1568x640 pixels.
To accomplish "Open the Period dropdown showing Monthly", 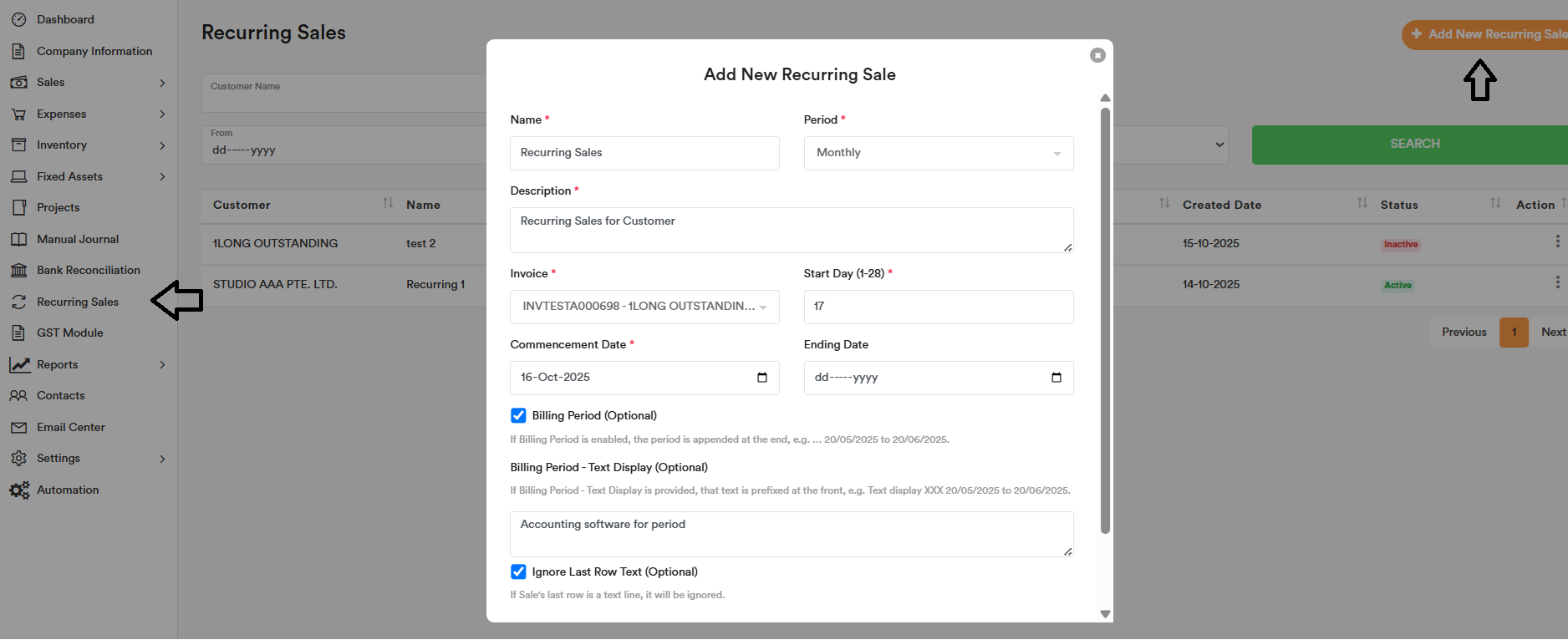I will point(938,153).
